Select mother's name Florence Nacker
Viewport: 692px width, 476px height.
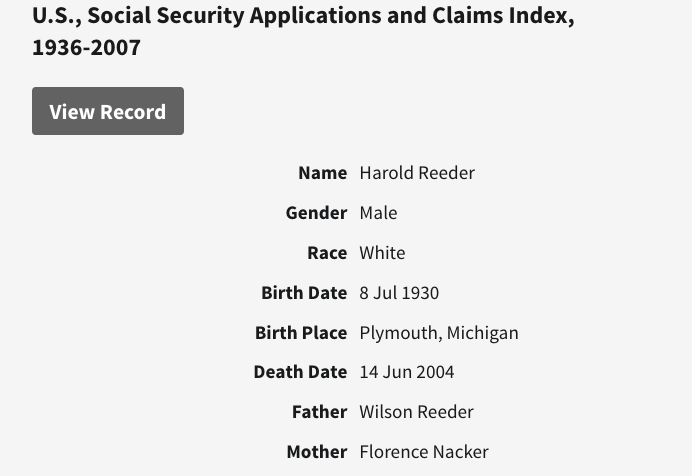pyautogui.click(x=424, y=452)
